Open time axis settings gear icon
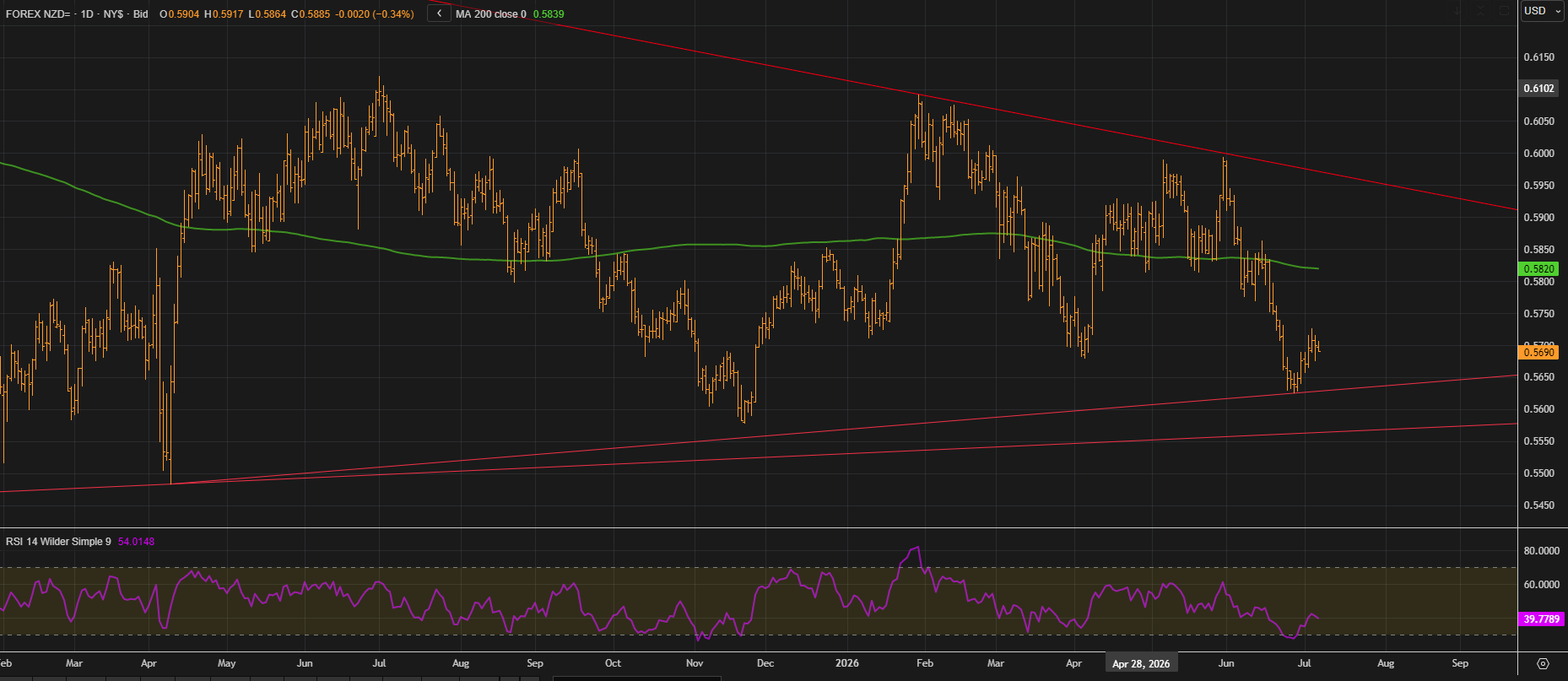Screen dimensions: 1568x681 [1544, 663]
